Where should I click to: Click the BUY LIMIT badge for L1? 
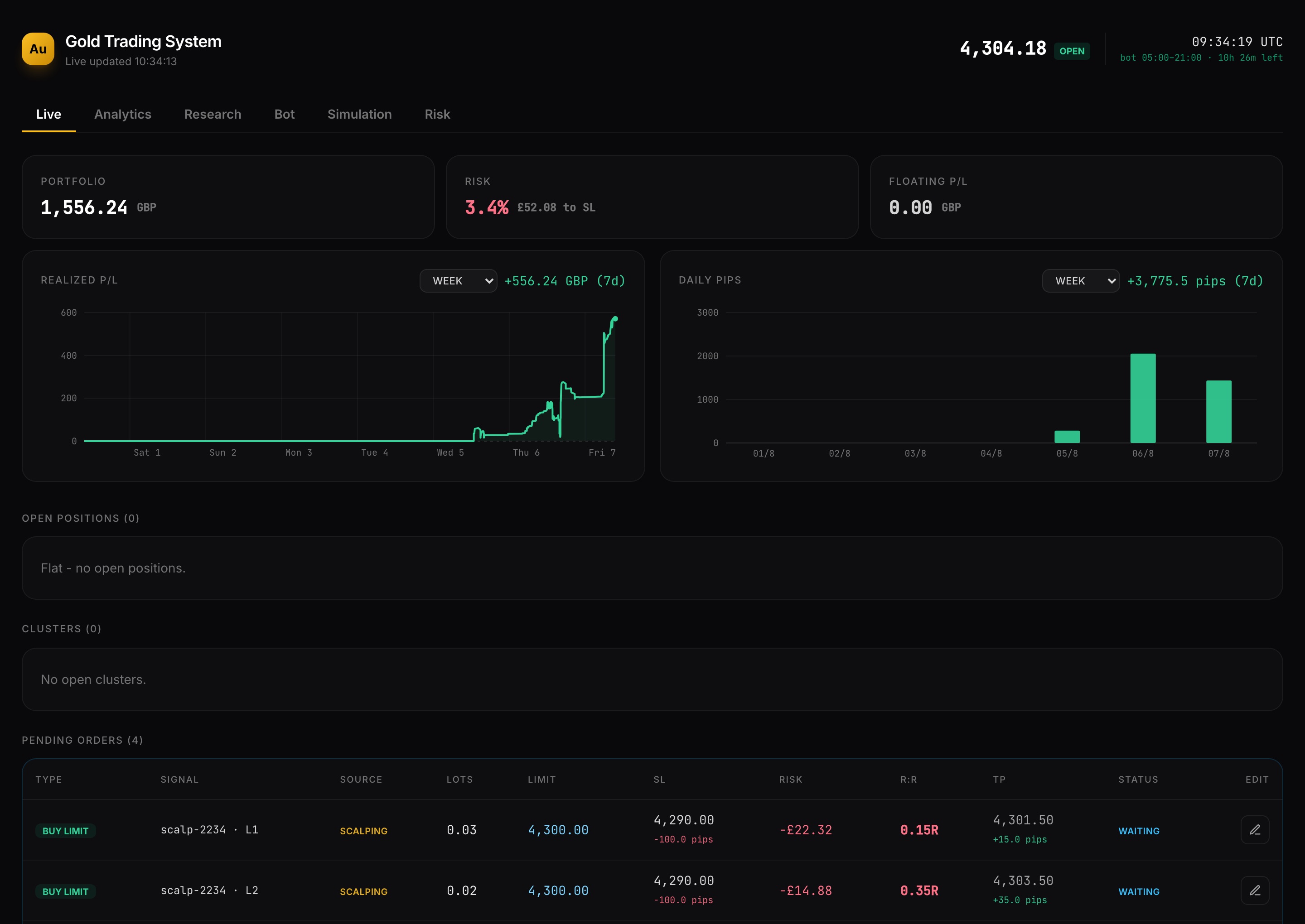65,831
